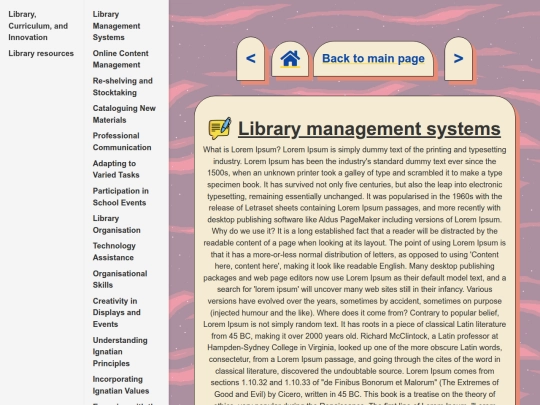Select Professional Communication in the sidebar

122,142
